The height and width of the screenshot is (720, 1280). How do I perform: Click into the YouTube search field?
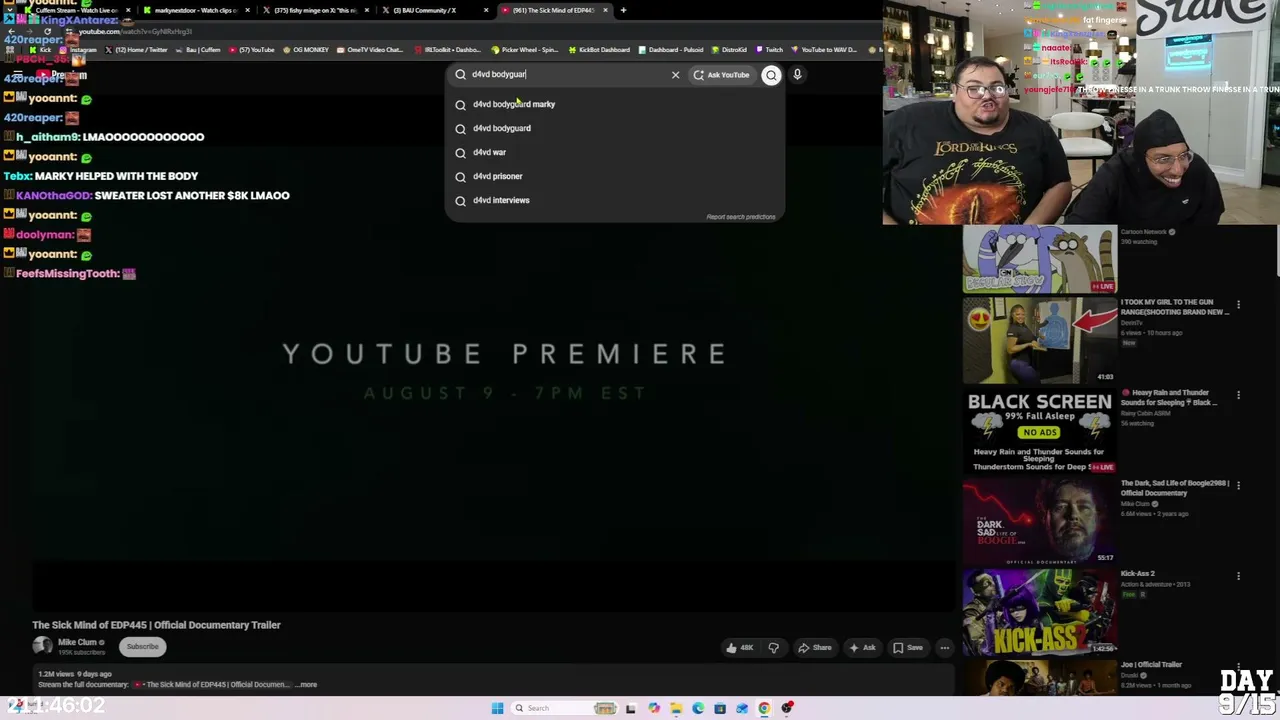[x=565, y=74]
